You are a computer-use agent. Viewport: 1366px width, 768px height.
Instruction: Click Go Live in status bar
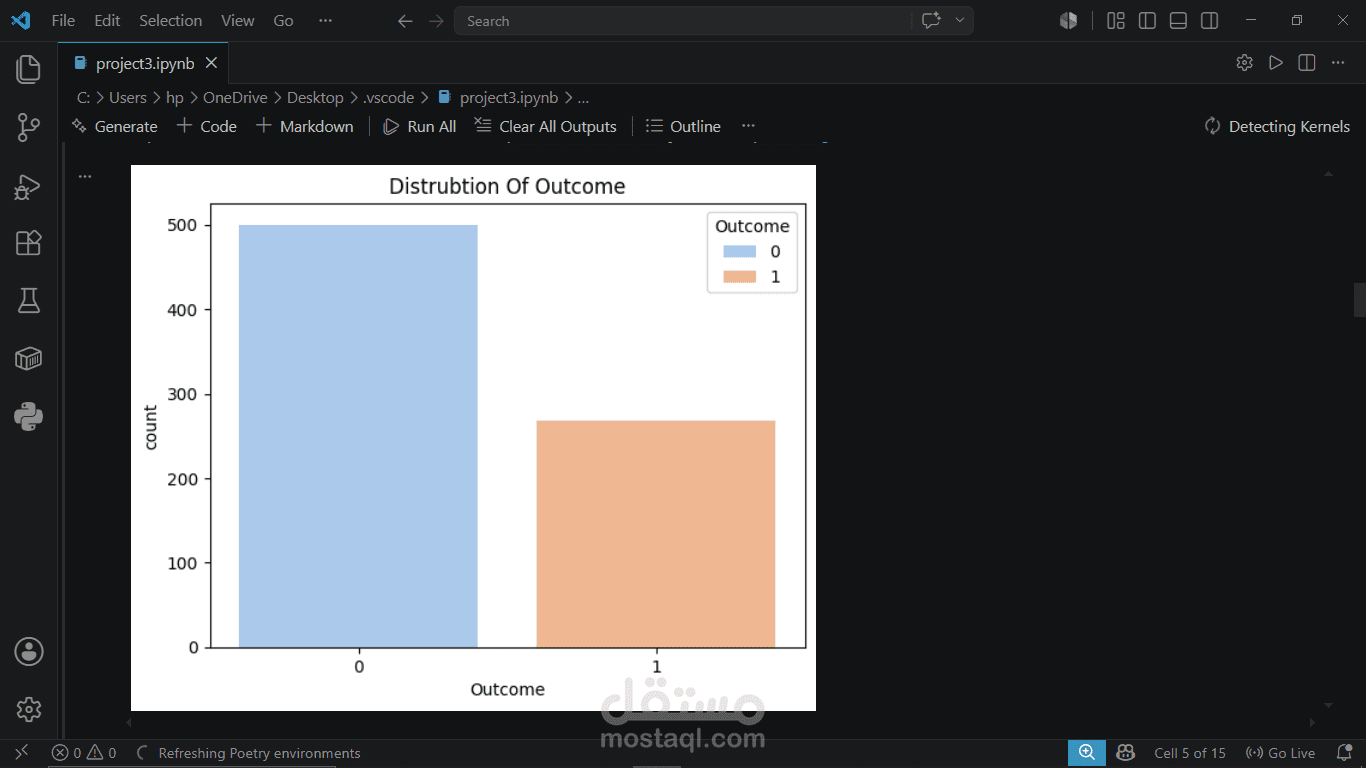(1280, 753)
